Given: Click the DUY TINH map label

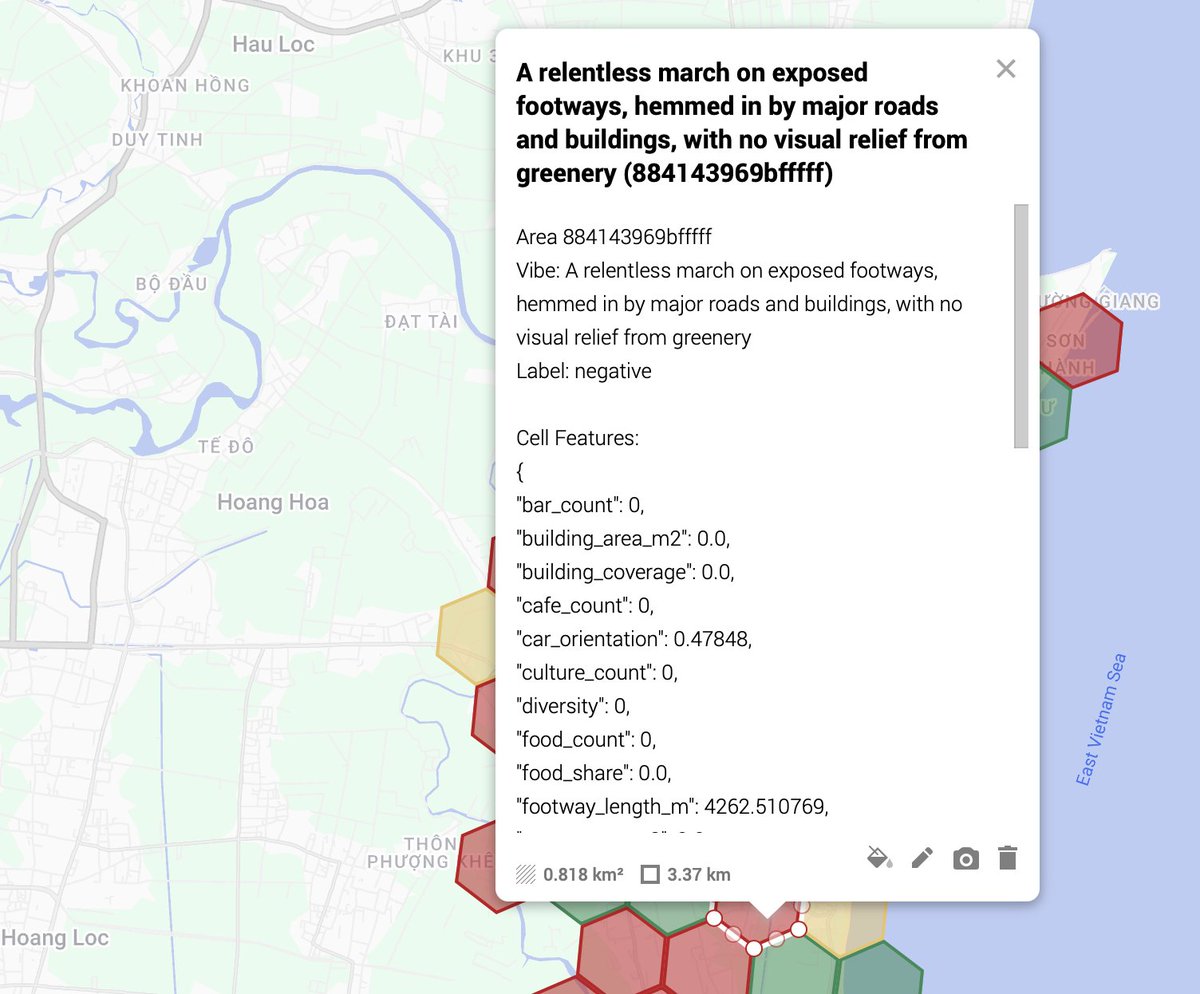Looking at the screenshot, I should [157, 139].
